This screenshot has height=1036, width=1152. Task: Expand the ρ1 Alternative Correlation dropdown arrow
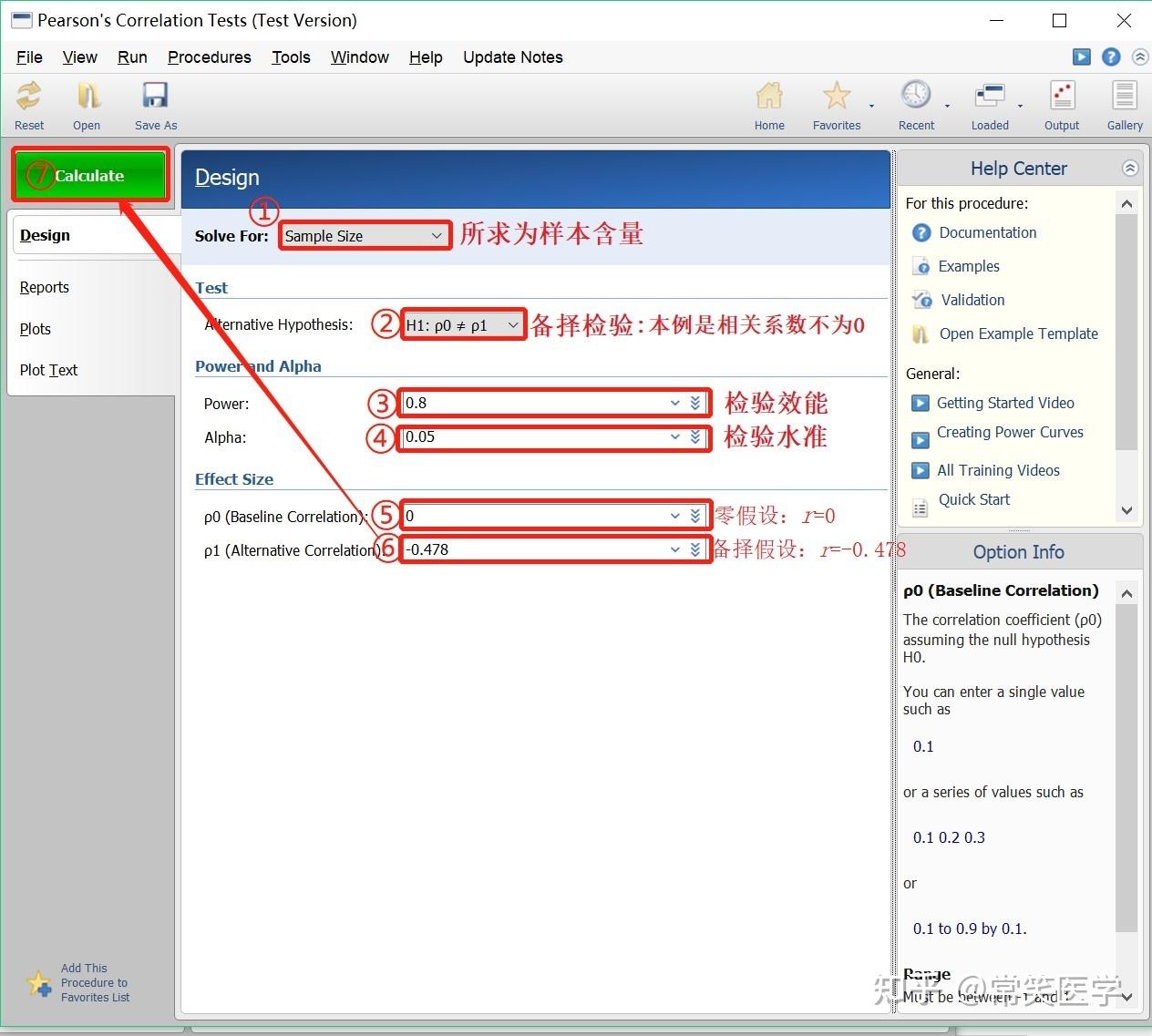click(675, 549)
